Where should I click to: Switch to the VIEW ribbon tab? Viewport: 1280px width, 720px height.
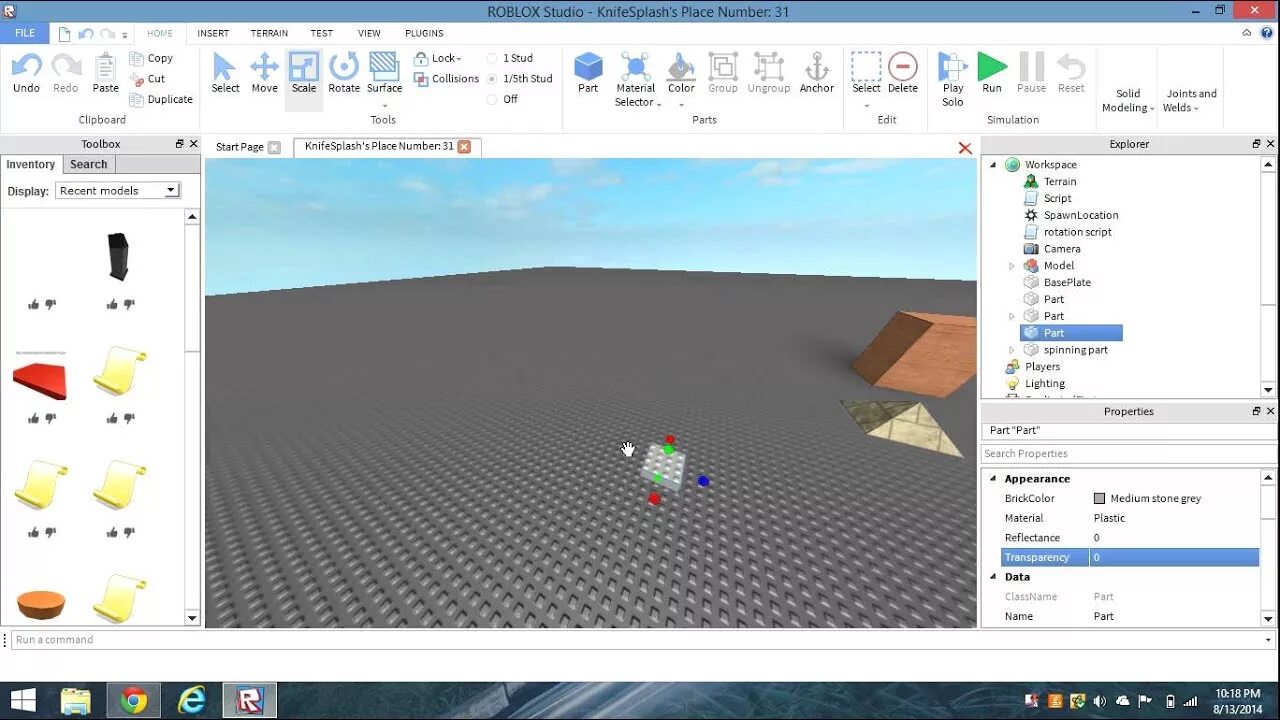tap(369, 33)
